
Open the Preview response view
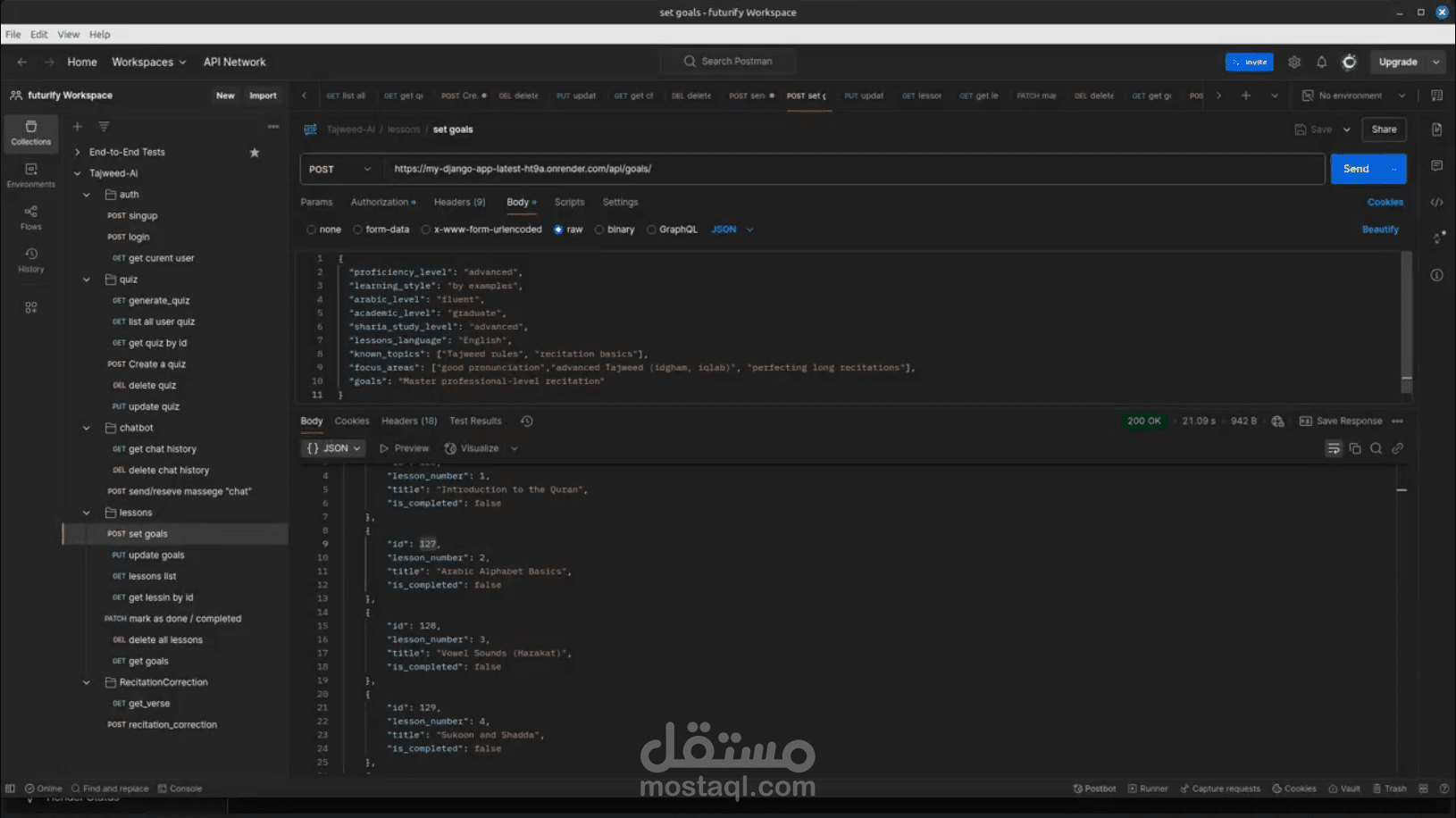pyautogui.click(x=404, y=448)
